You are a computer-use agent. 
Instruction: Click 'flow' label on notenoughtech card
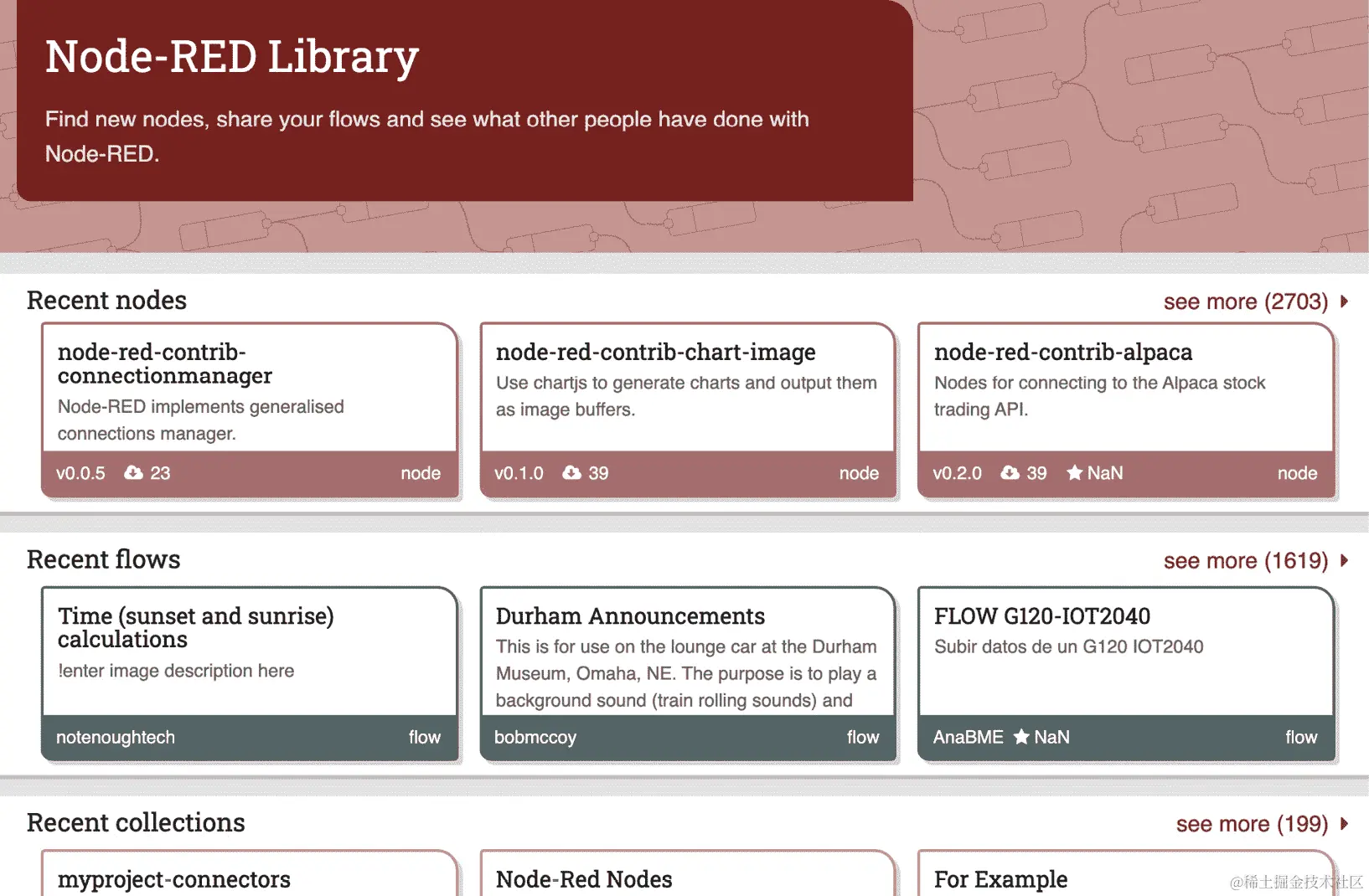click(x=425, y=738)
